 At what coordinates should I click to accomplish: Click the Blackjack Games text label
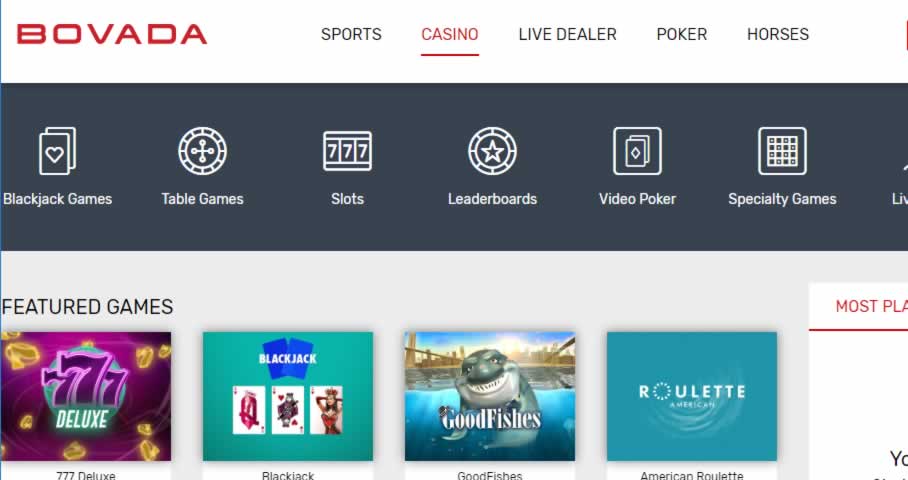(x=57, y=199)
